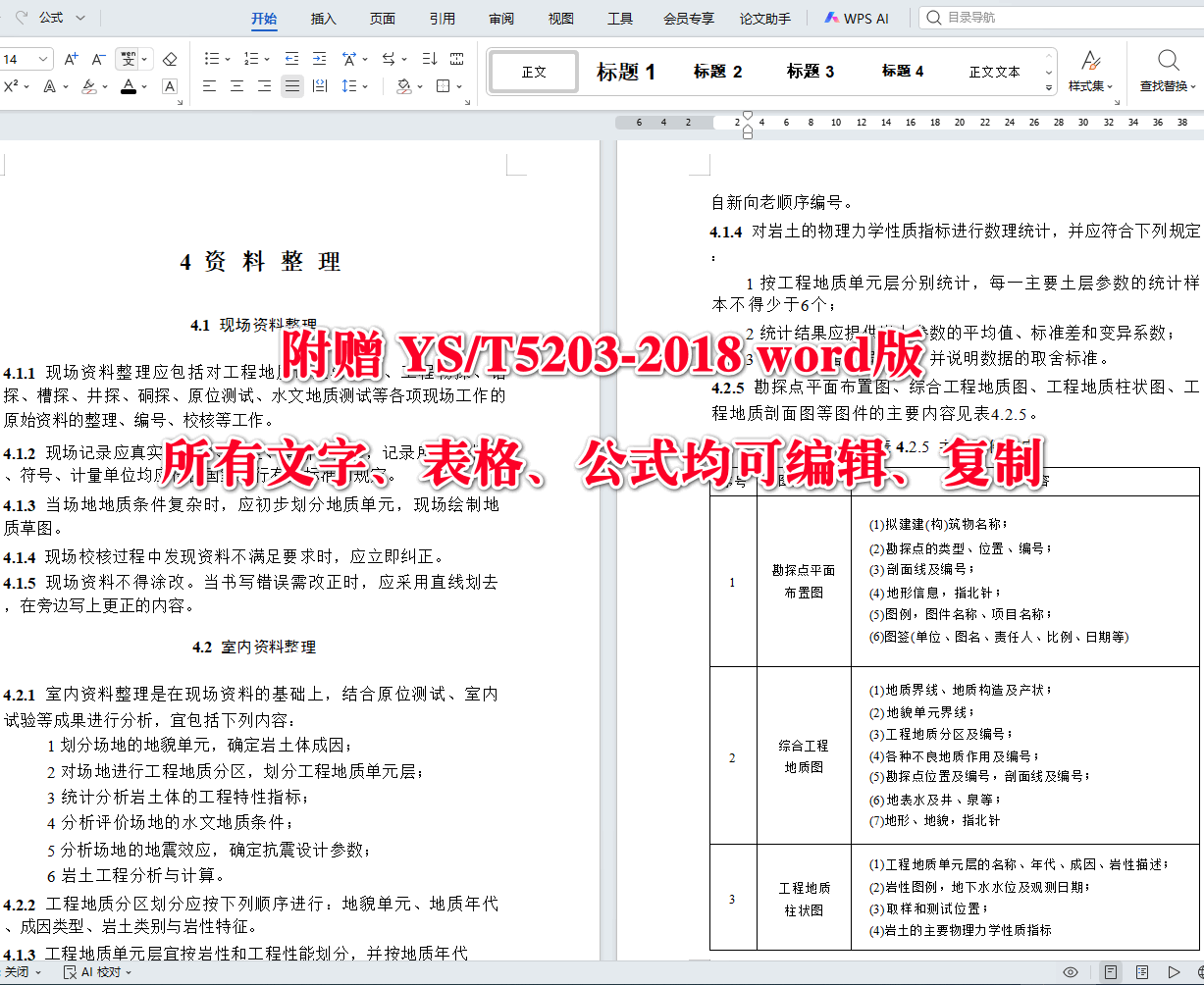1204x985 pixels.
Task: Expand the font size dropdown
Action: point(43,60)
